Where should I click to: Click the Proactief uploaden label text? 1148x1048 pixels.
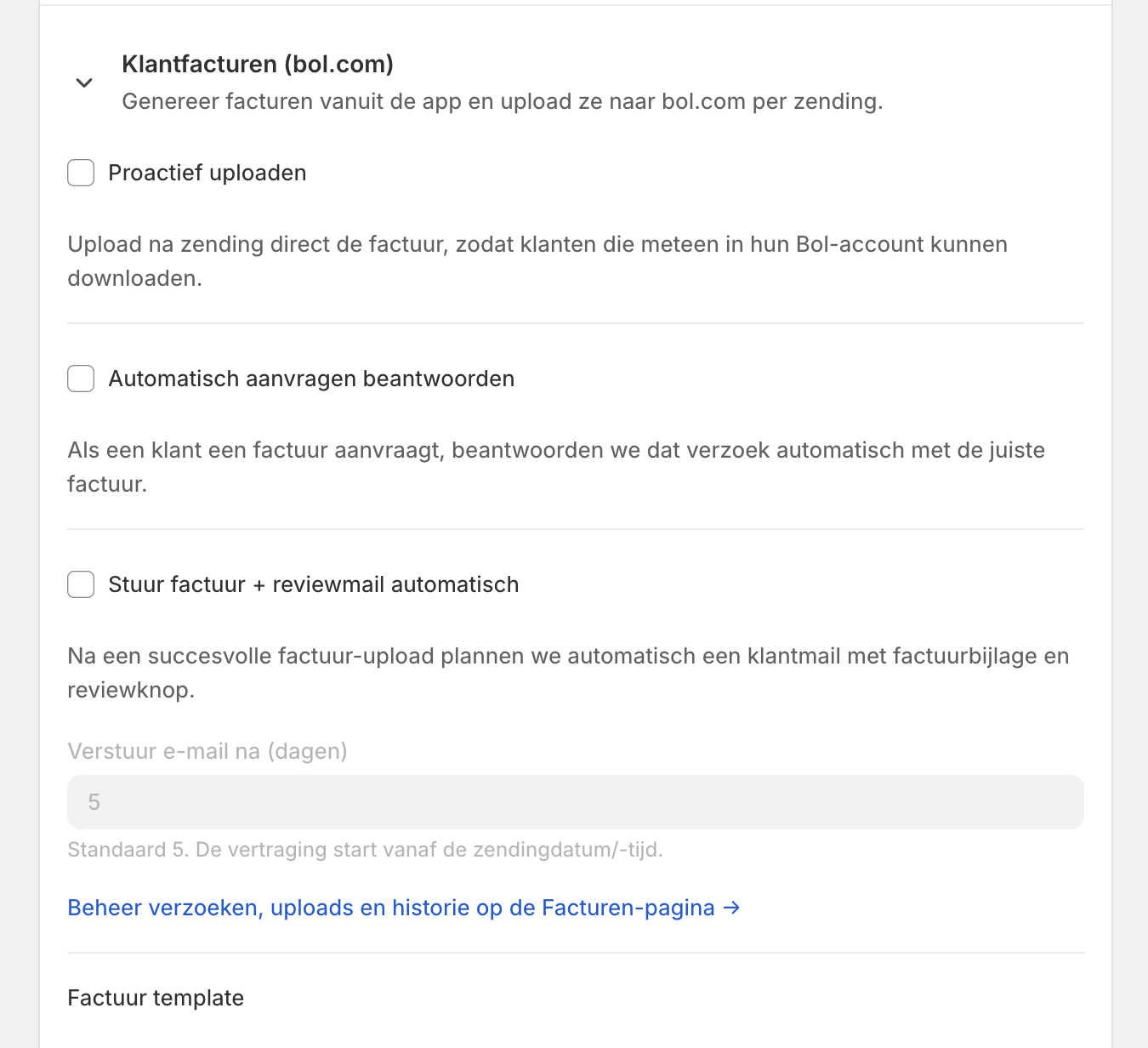point(207,173)
